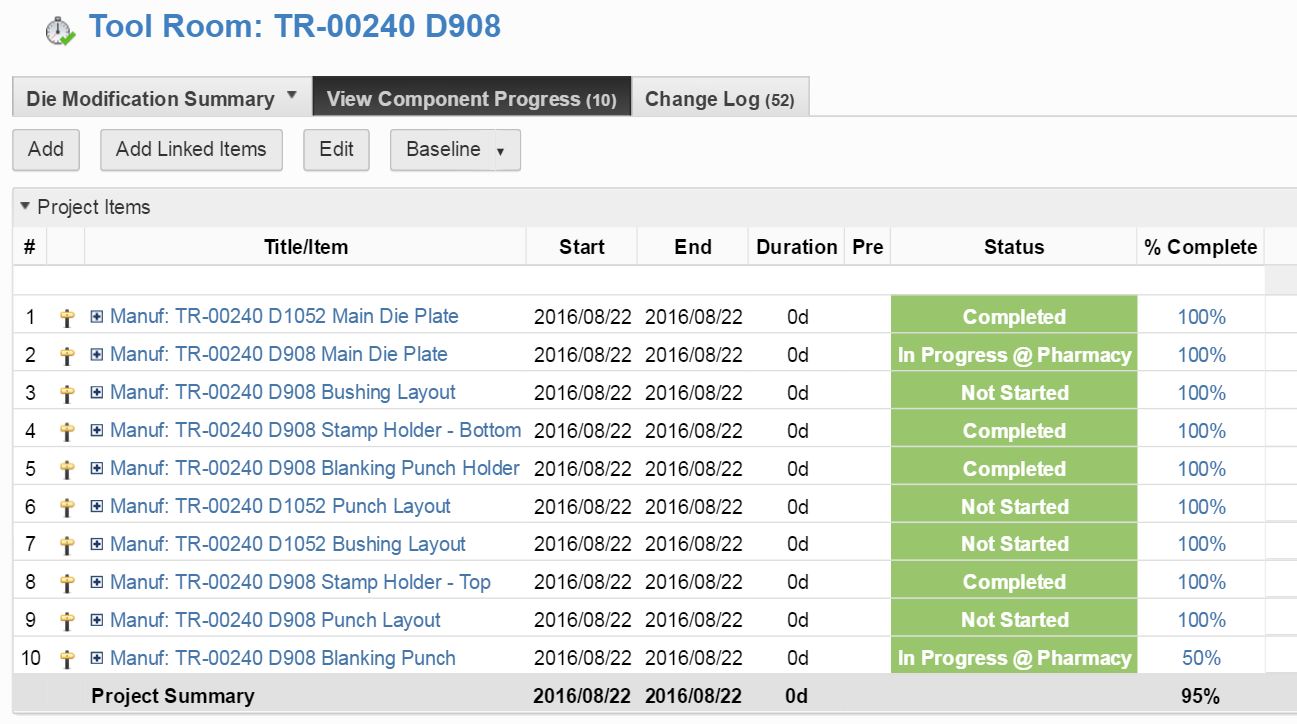This screenshot has height=724, width=1297.
Task: Click pin icon for D908 Main Die Plate
Action: coord(67,355)
